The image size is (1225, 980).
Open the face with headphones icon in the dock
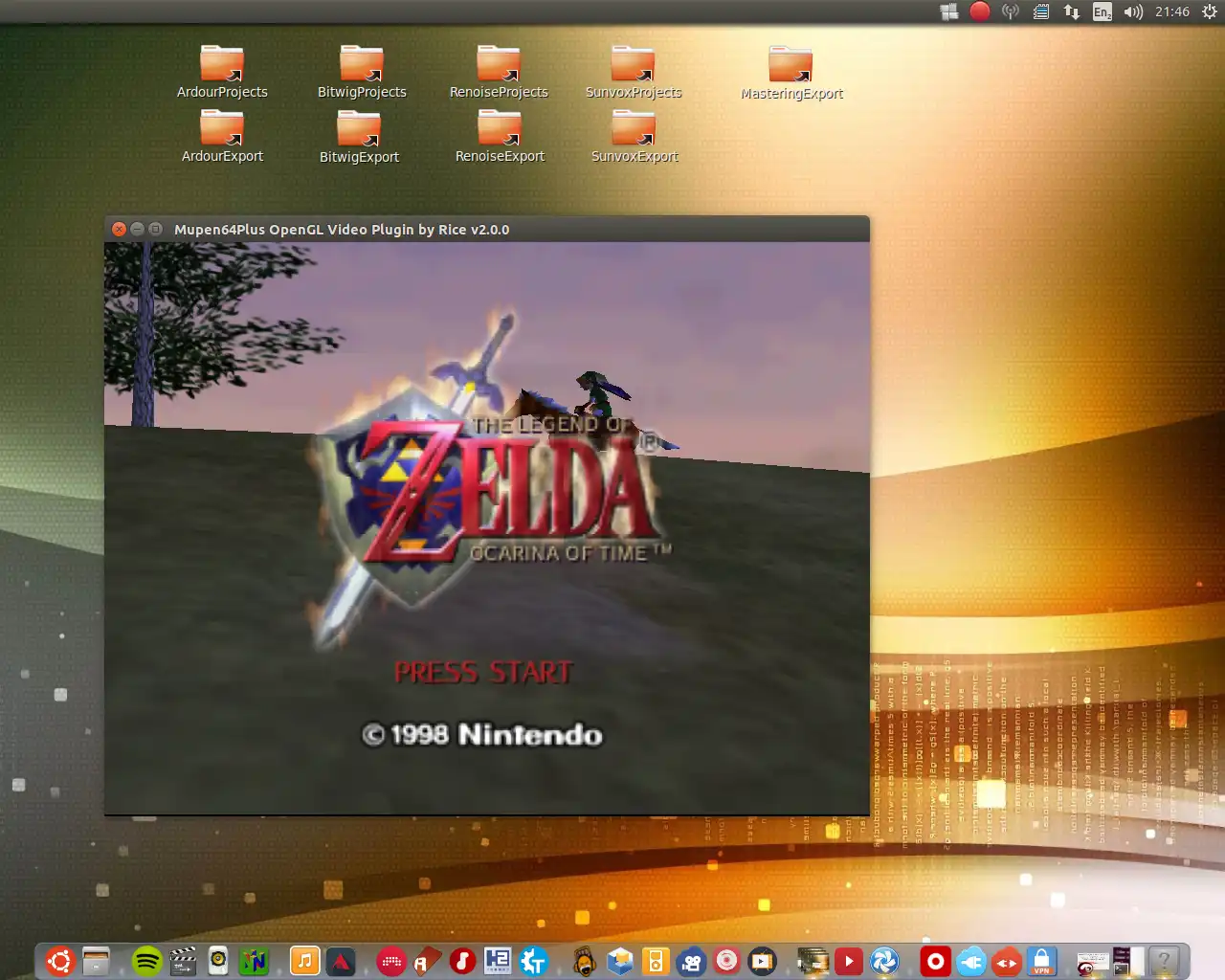tap(584, 960)
